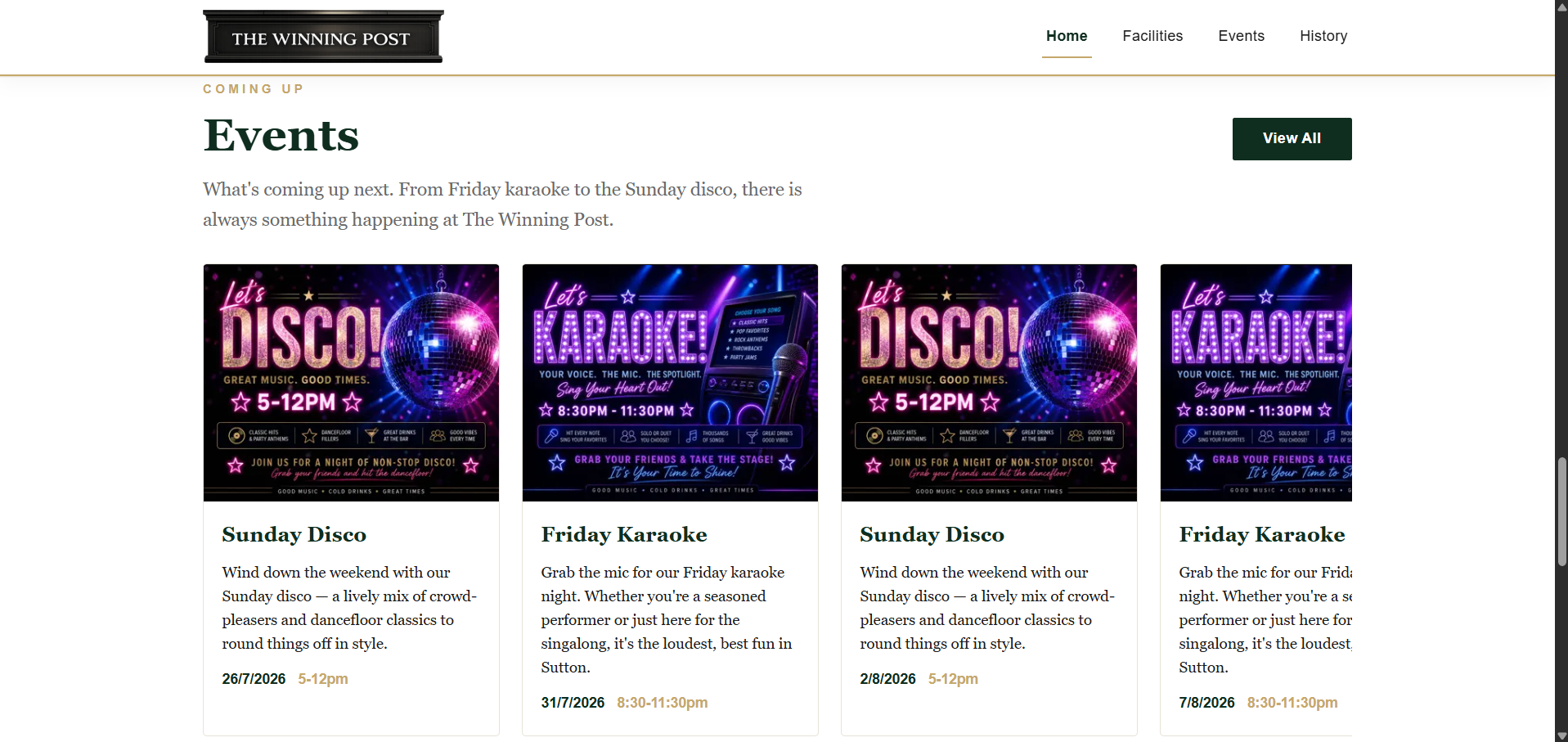Open the History nav link
Viewport: 1568px width, 742px height.
[x=1323, y=36]
